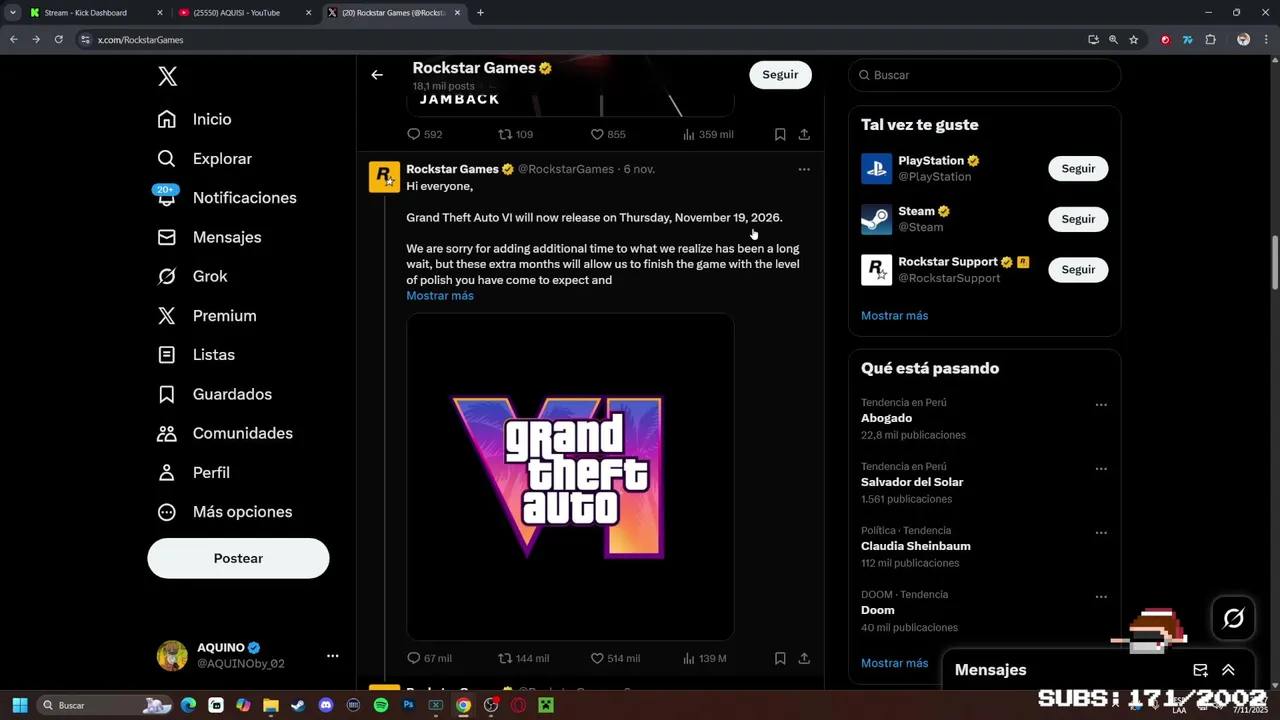Open the floating Grok button
The height and width of the screenshot is (720, 1280).
pyautogui.click(x=1233, y=619)
